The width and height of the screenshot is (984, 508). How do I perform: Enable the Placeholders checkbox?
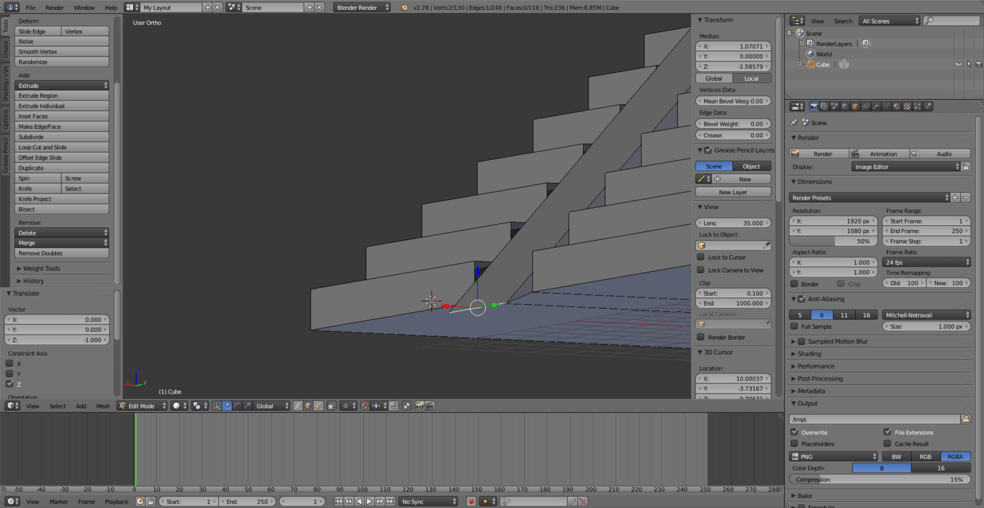tap(794, 443)
